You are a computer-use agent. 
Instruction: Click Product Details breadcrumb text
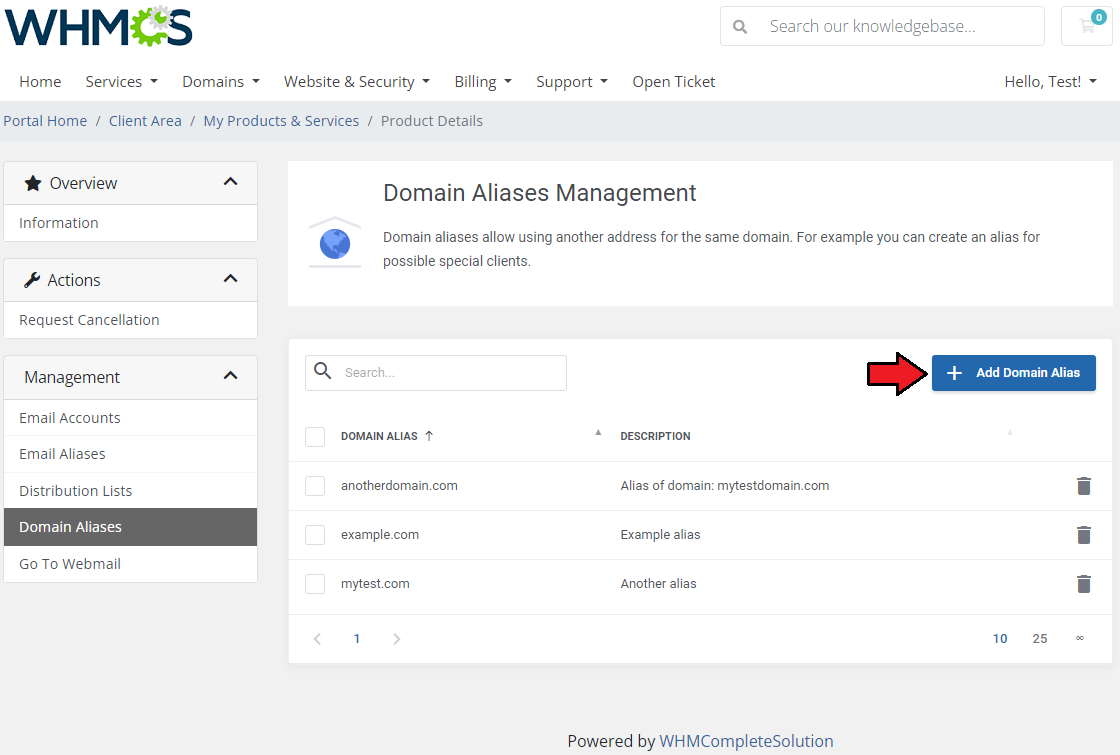pos(431,121)
